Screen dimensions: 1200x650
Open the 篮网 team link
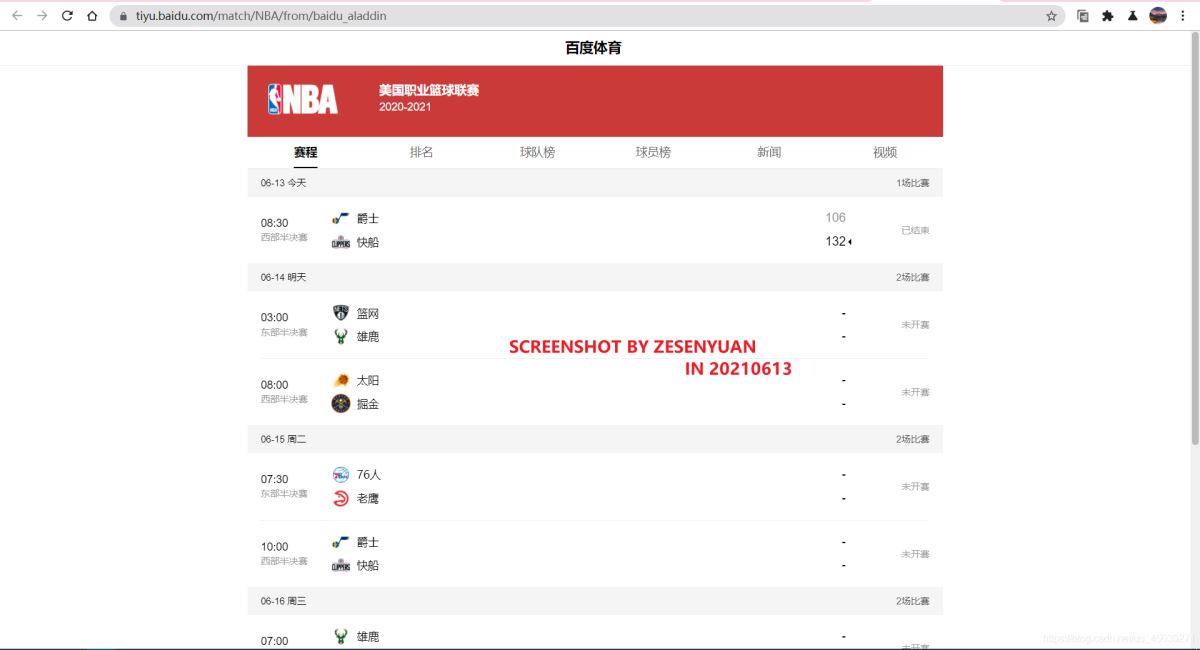(368, 313)
